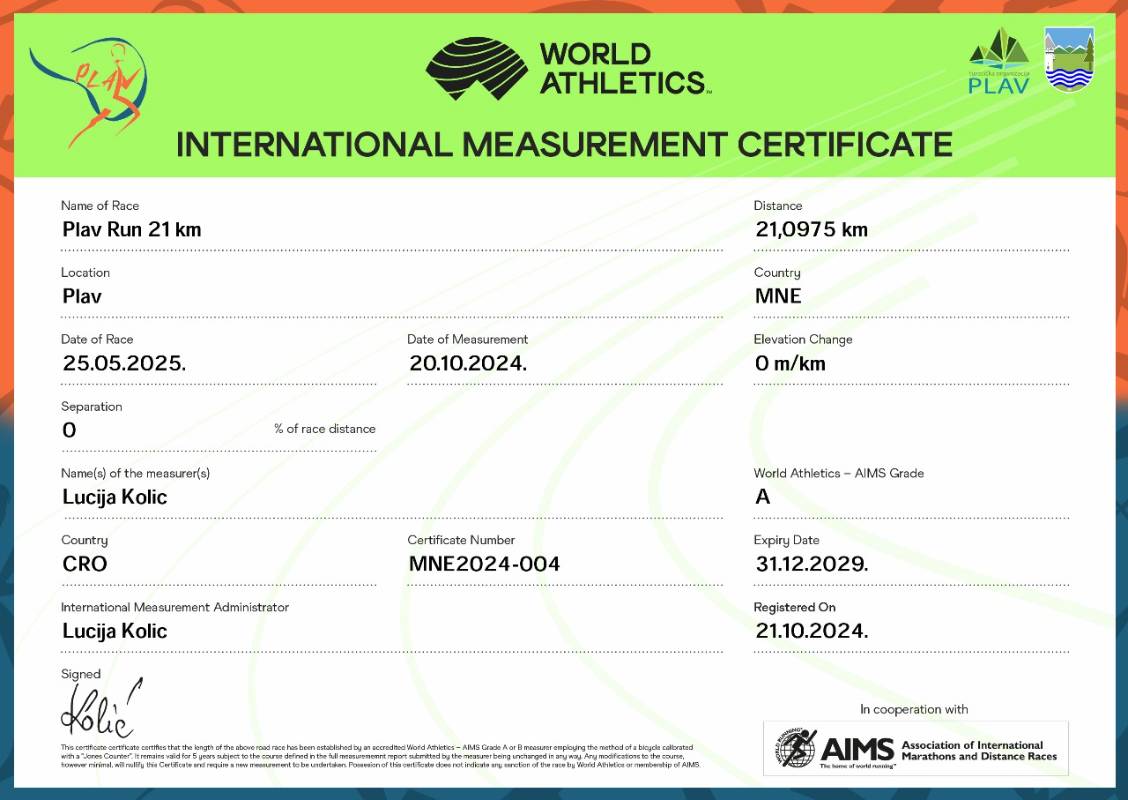Click the Plav municipal coat of arms
The height and width of the screenshot is (800, 1128).
(x=1069, y=59)
